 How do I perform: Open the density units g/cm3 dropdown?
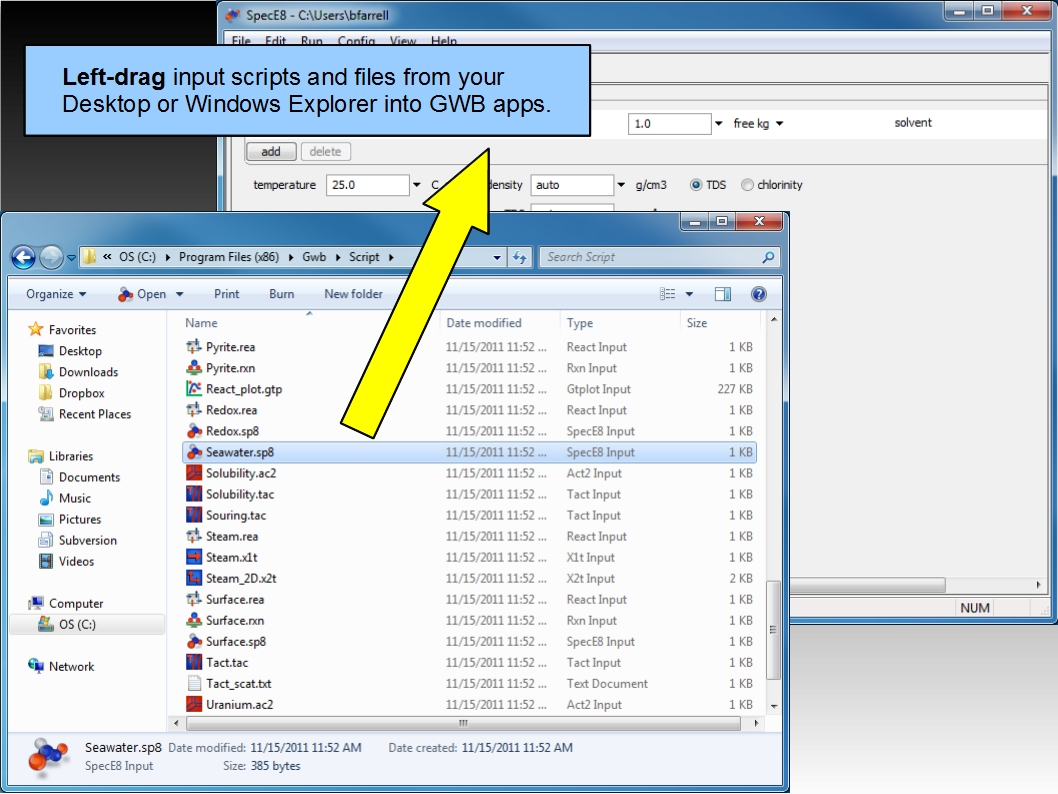point(621,185)
